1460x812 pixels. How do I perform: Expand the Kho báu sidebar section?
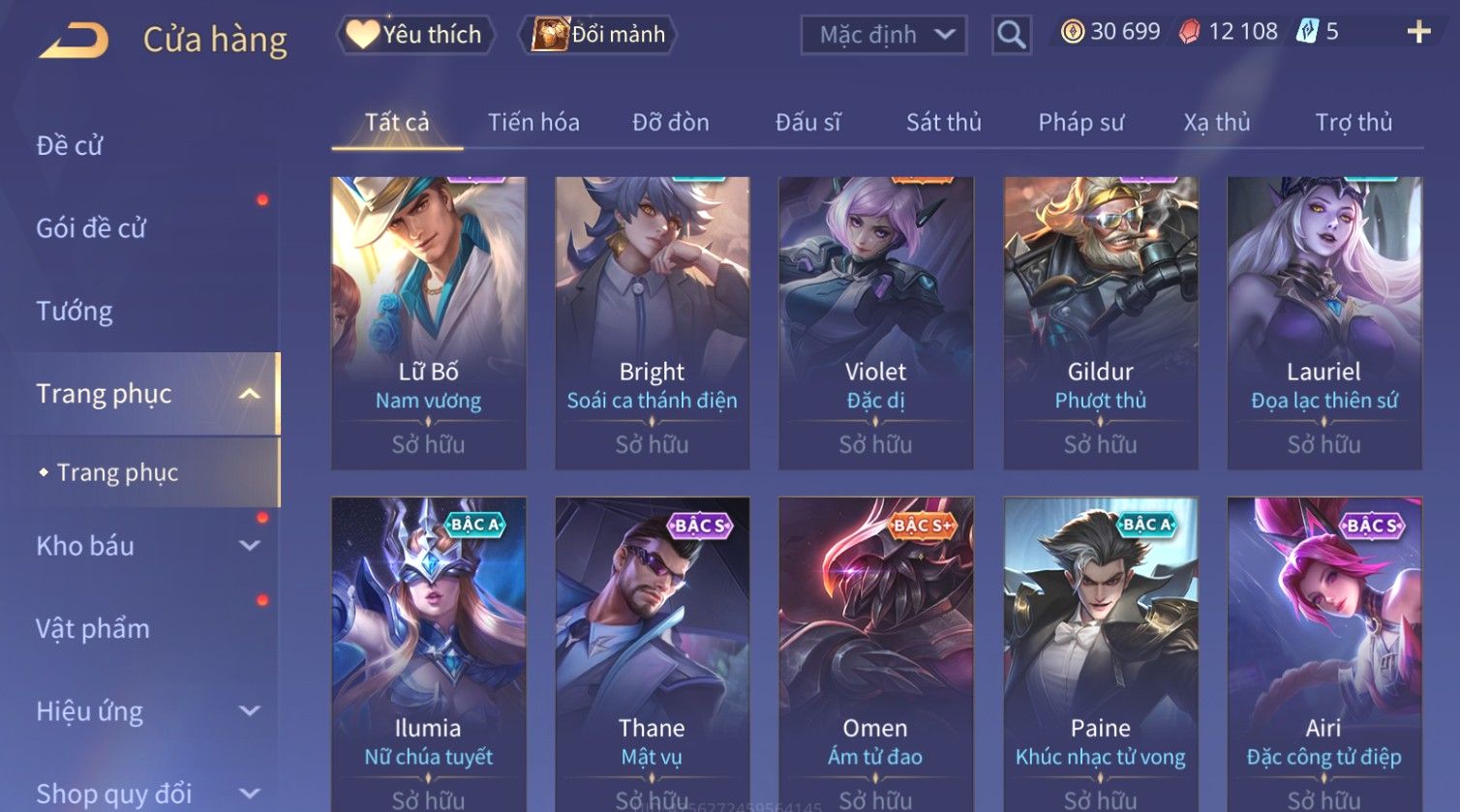pyautogui.click(x=249, y=546)
